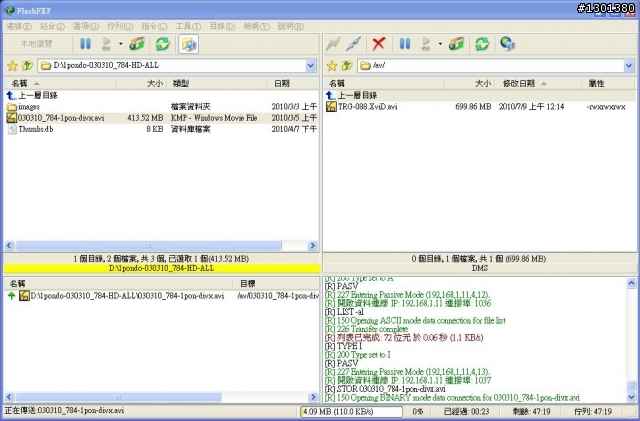
Task: Open dropdown arrow beside remote play icon
Action: point(440,44)
